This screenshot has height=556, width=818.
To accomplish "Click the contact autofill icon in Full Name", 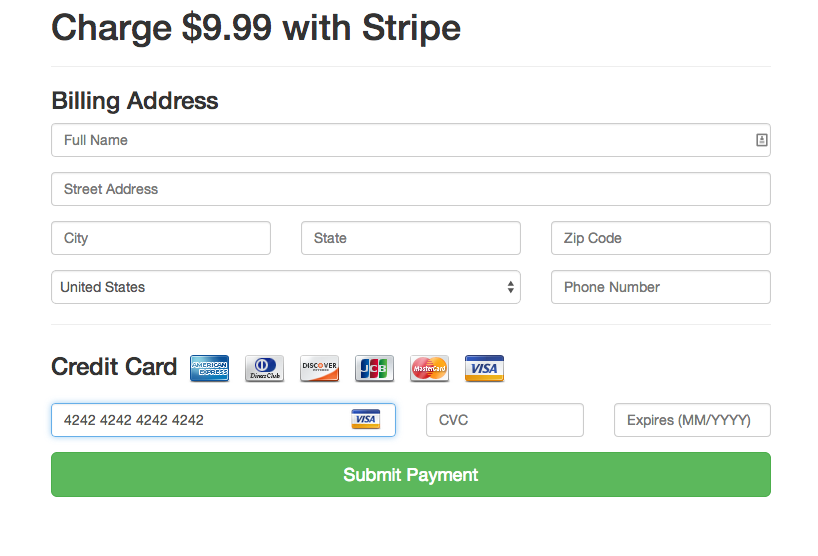I will [x=761, y=140].
